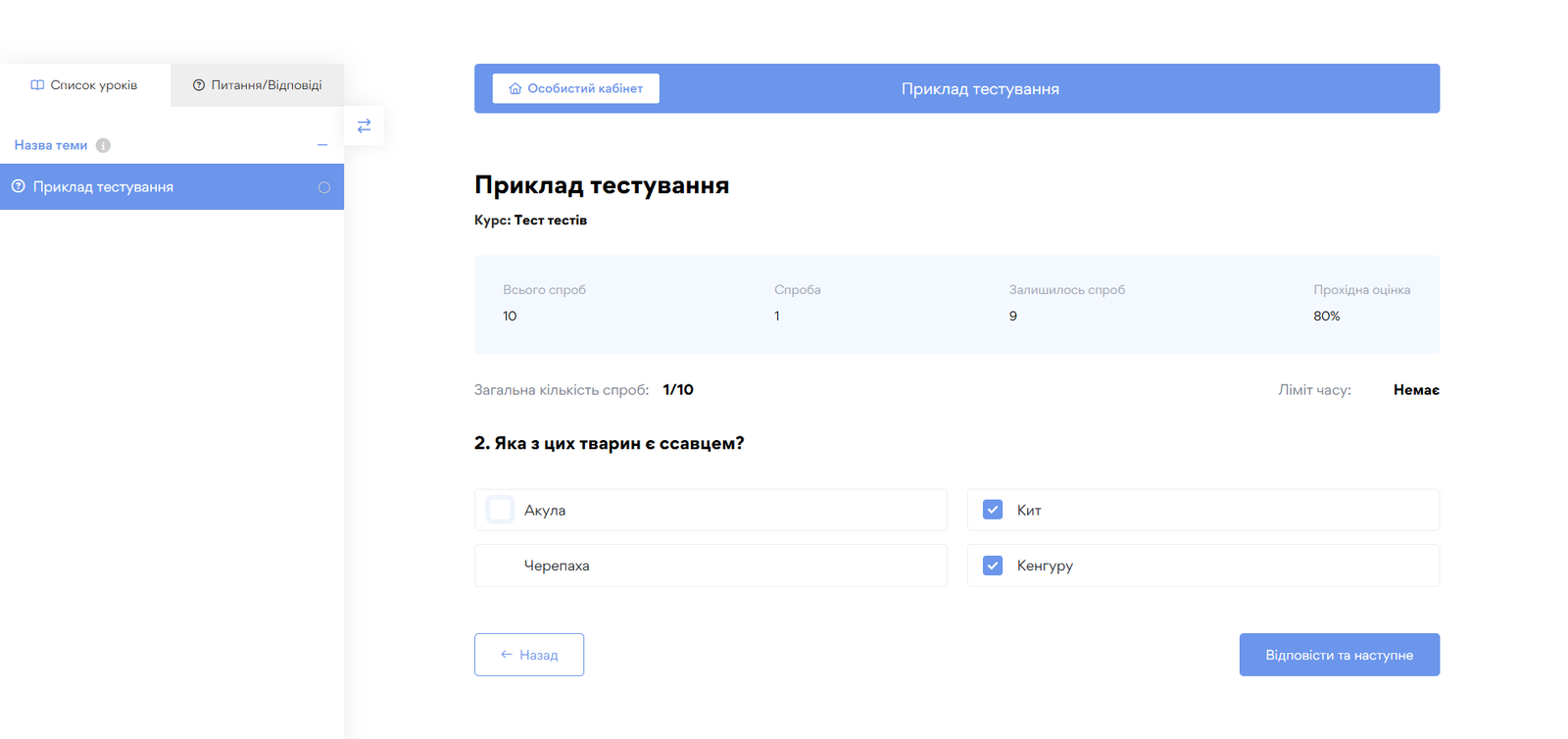Switch to the Список уроків tab
This screenshot has height=739, width=1568.
pos(85,85)
